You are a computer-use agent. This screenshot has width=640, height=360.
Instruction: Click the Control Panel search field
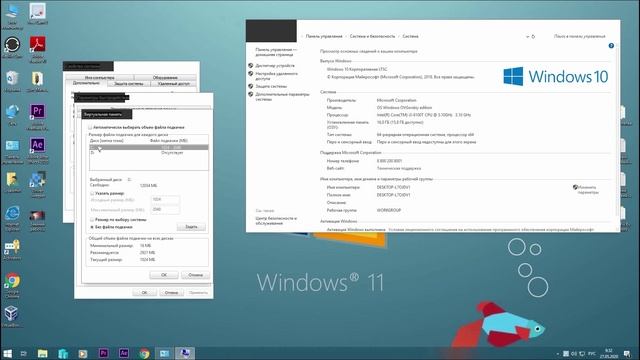tap(580, 36)
